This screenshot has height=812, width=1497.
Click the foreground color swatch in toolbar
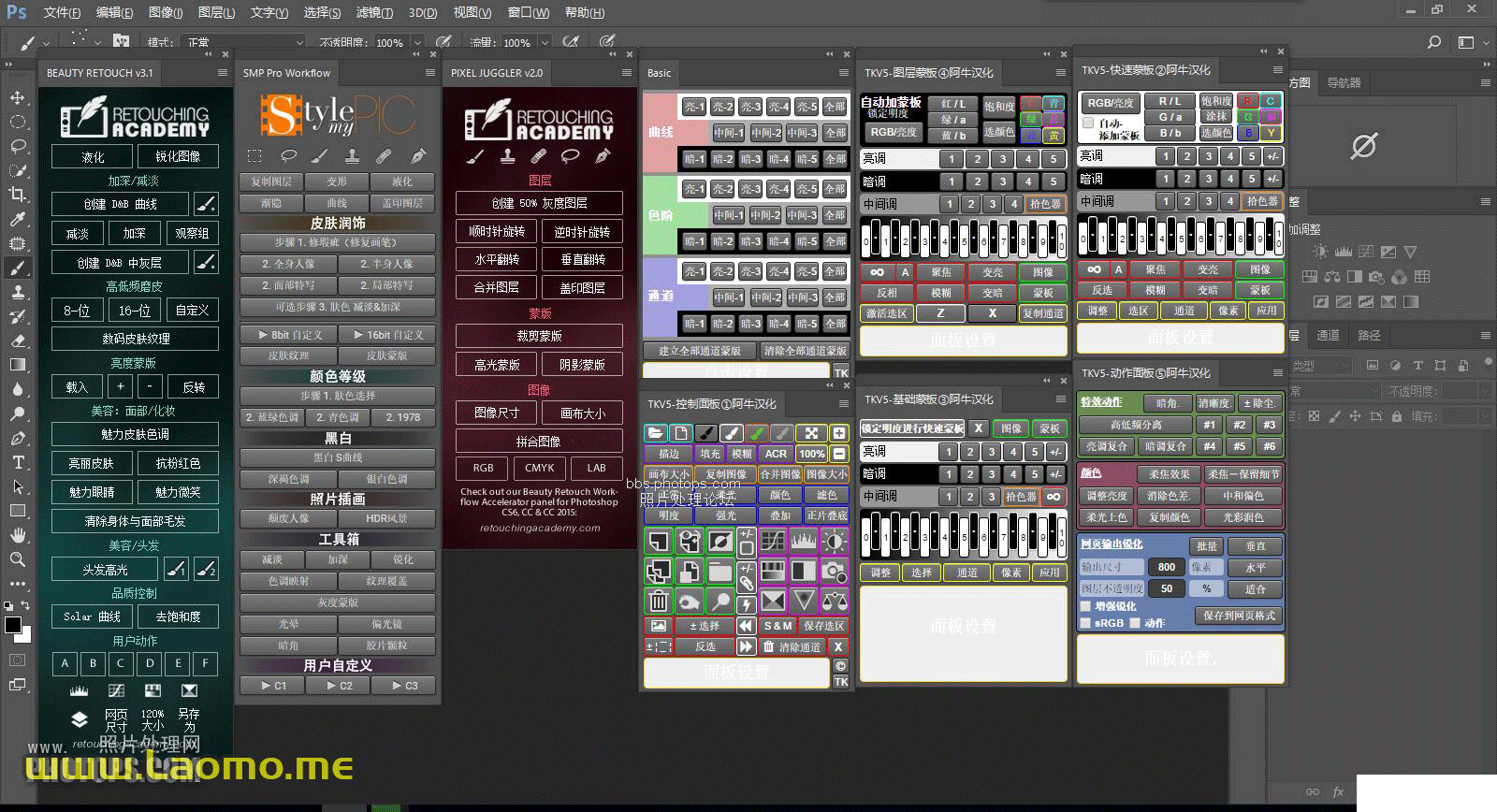point(13,626)
